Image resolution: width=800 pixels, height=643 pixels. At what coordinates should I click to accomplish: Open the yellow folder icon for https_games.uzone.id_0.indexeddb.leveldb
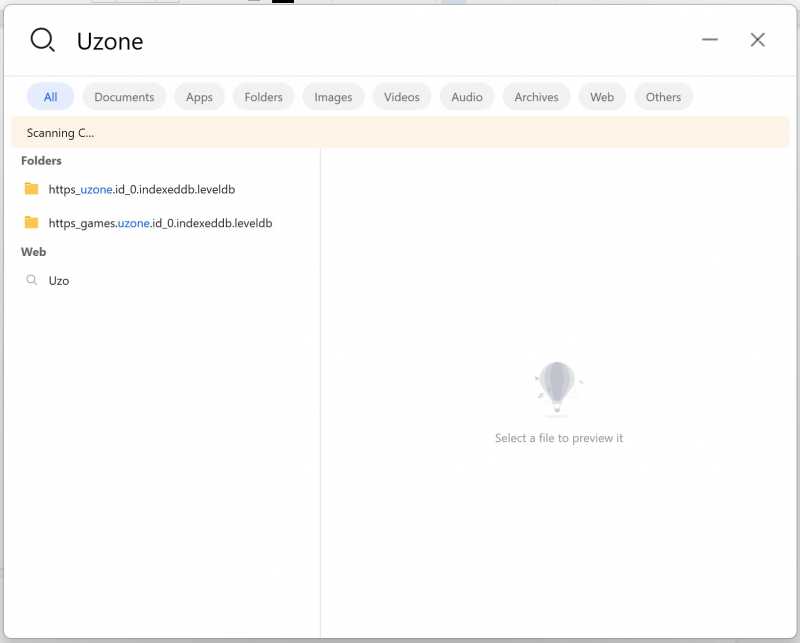(x=32, y=222)
